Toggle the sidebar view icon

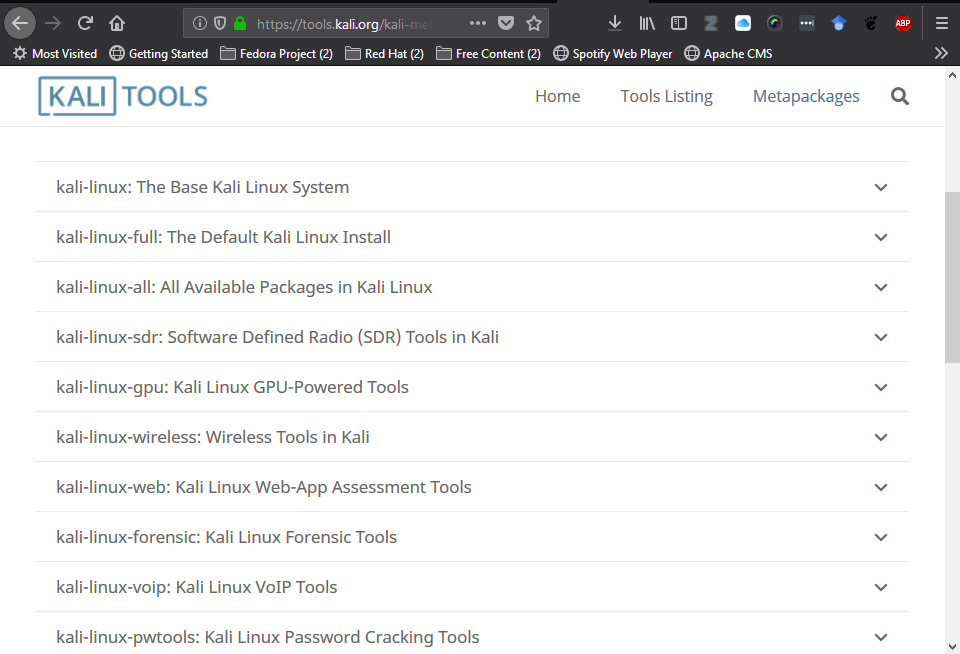click(x=679, y=23)
